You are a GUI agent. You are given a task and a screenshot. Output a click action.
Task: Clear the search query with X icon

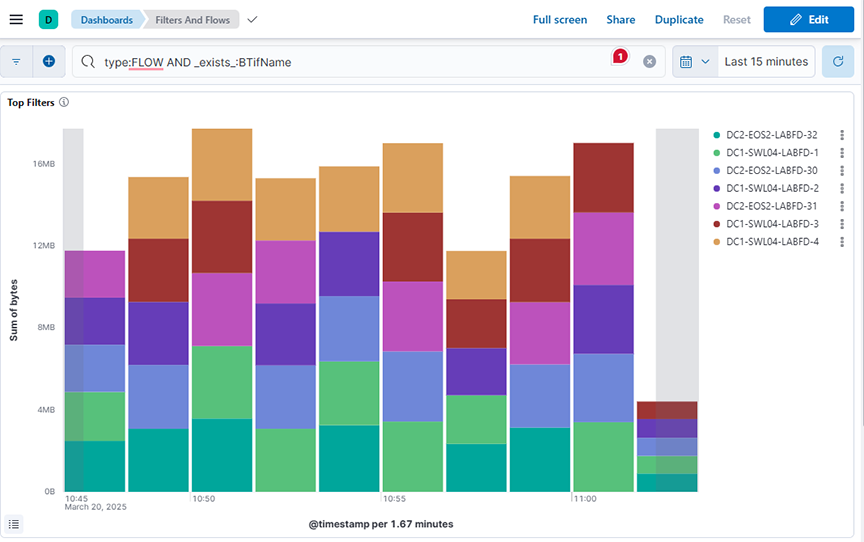click(649, 62)
